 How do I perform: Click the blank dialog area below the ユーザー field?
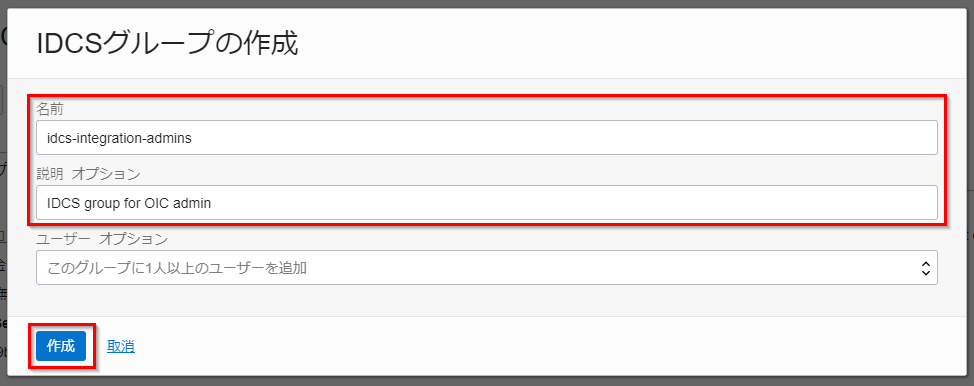pyautogui.click(x=486, y=301)
